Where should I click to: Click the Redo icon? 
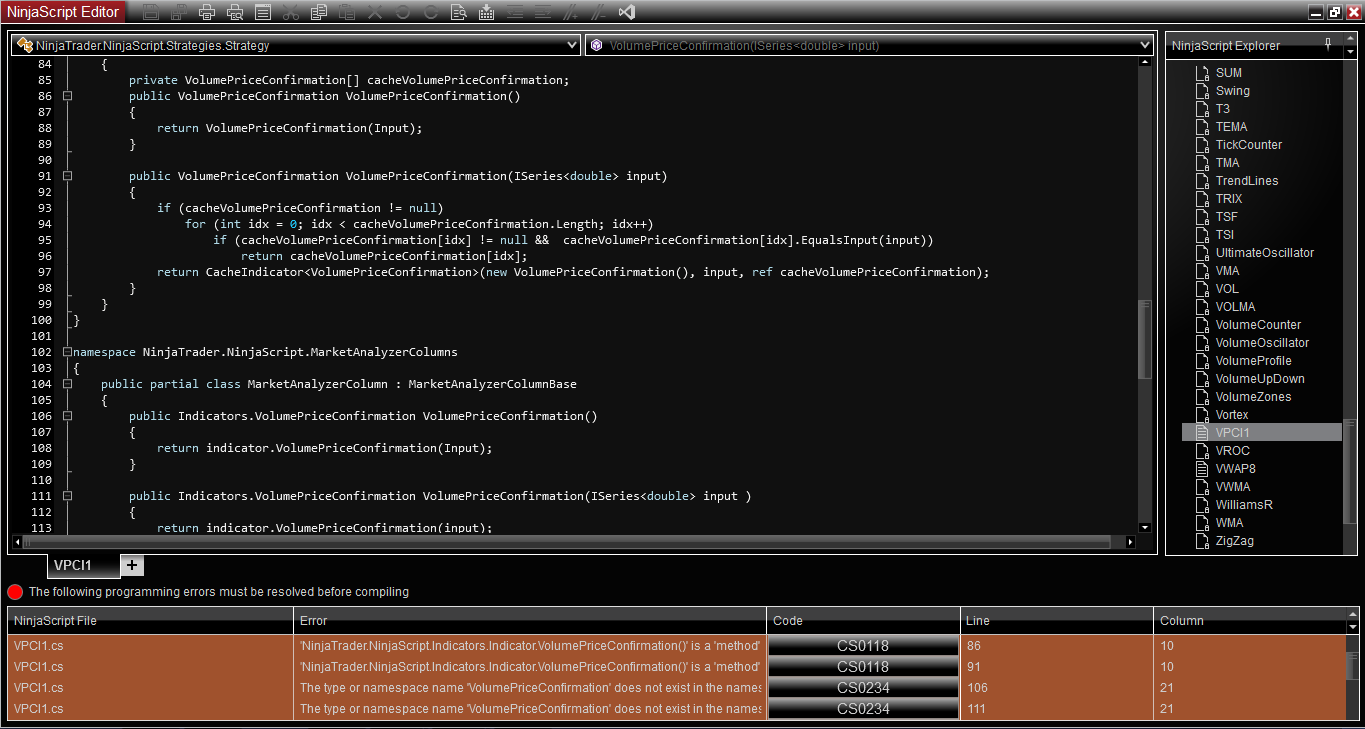[430, 13]
